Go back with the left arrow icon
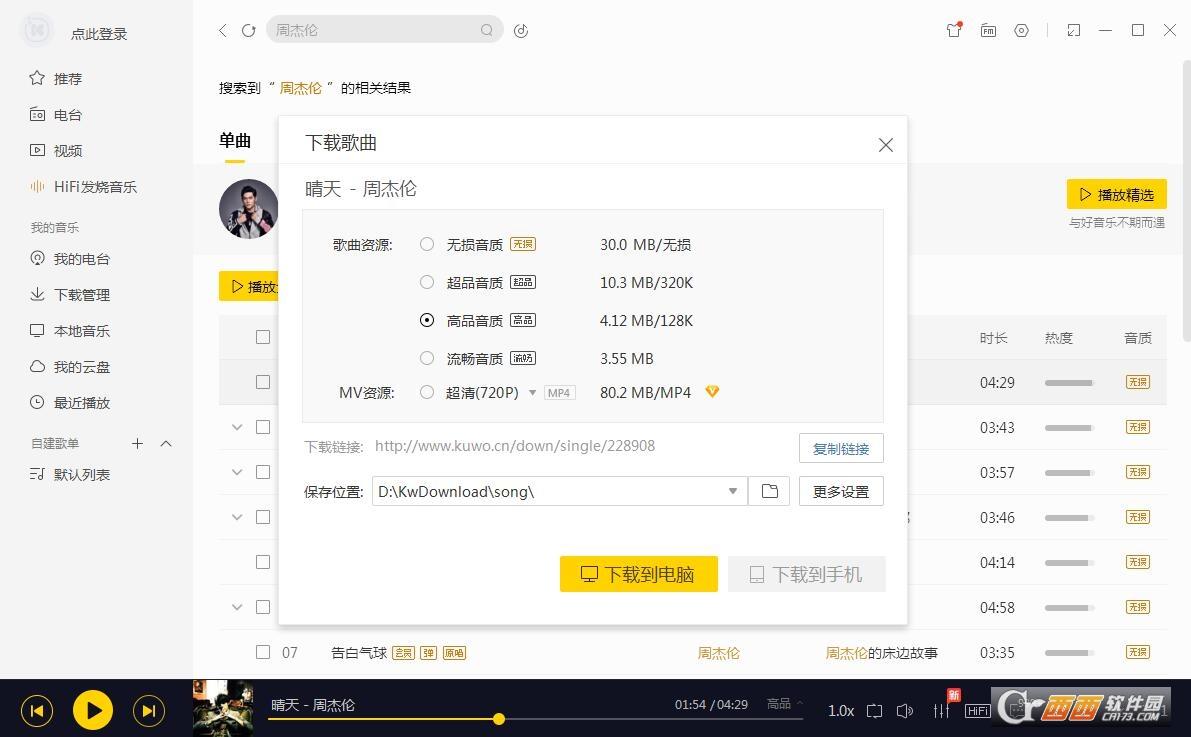 pos(223,30)
